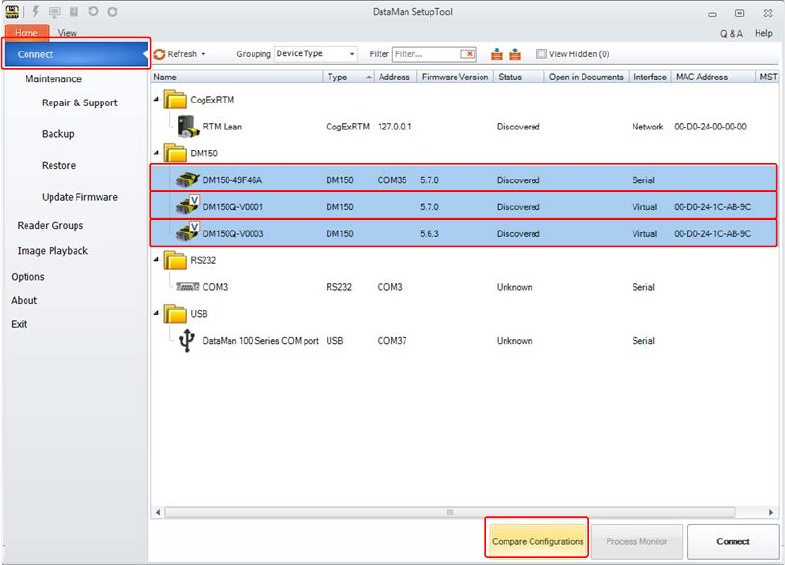Click the DM150Q-V0003 virtual reader icon
Viewport: 785px width, 565px height.
(x=187, y=233)
